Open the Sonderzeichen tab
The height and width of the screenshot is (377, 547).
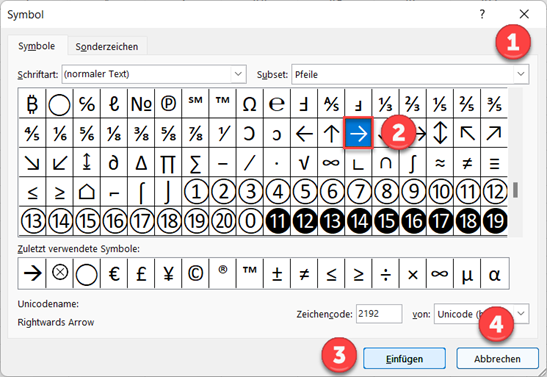107,46
